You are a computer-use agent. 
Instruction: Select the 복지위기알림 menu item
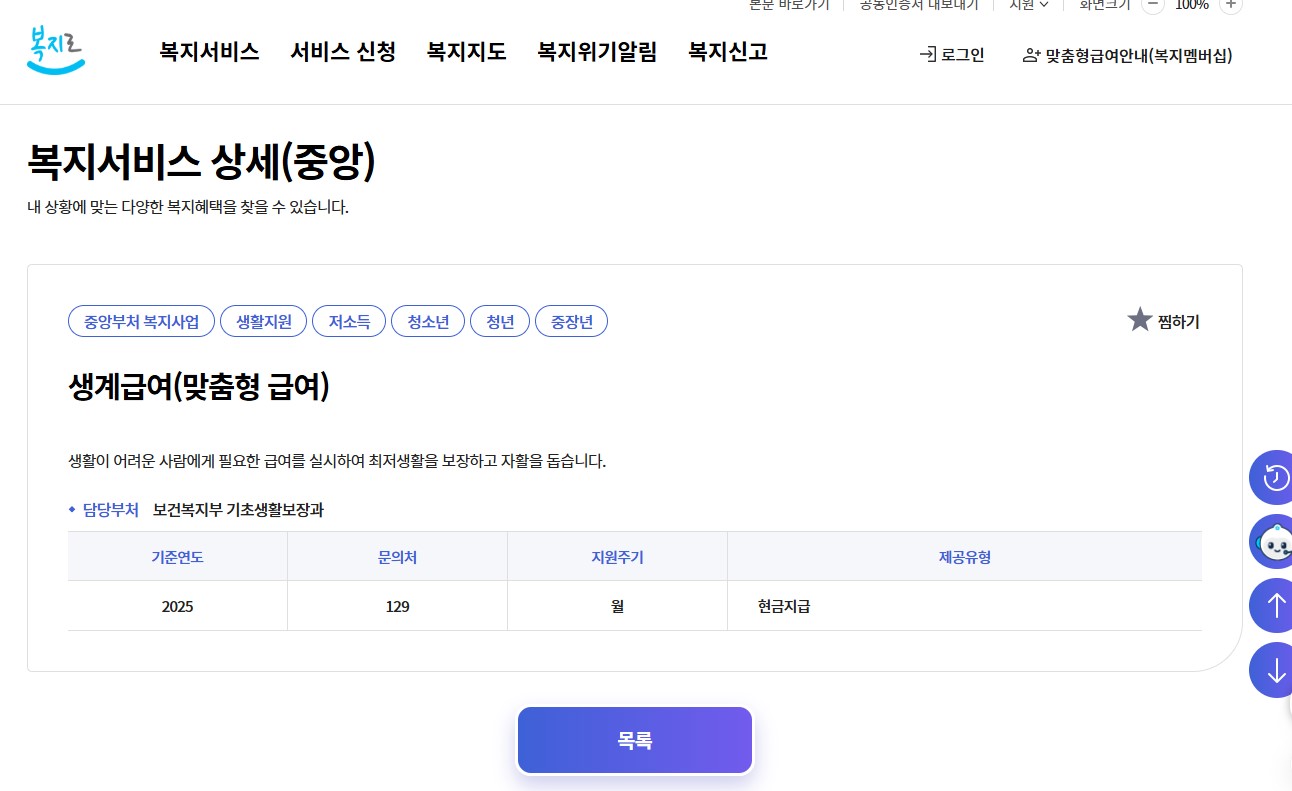596,52
